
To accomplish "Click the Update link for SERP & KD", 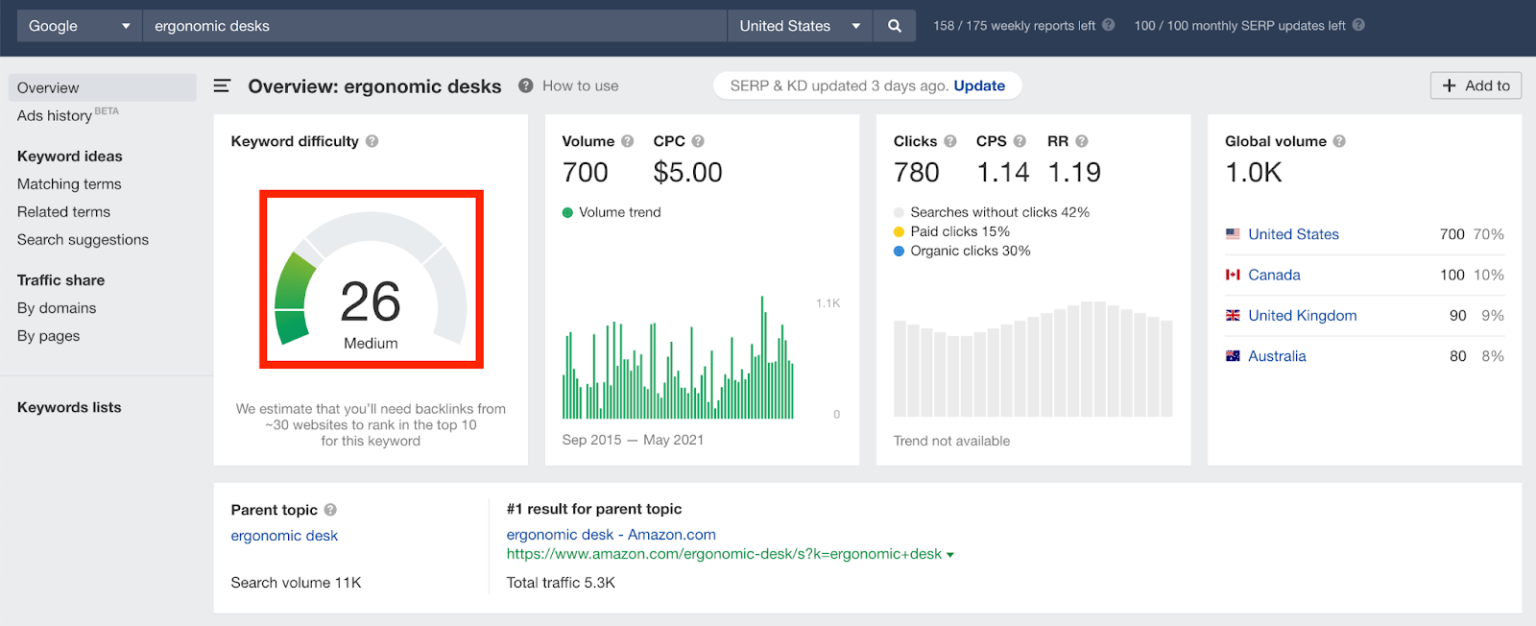I will pos(978,85).
